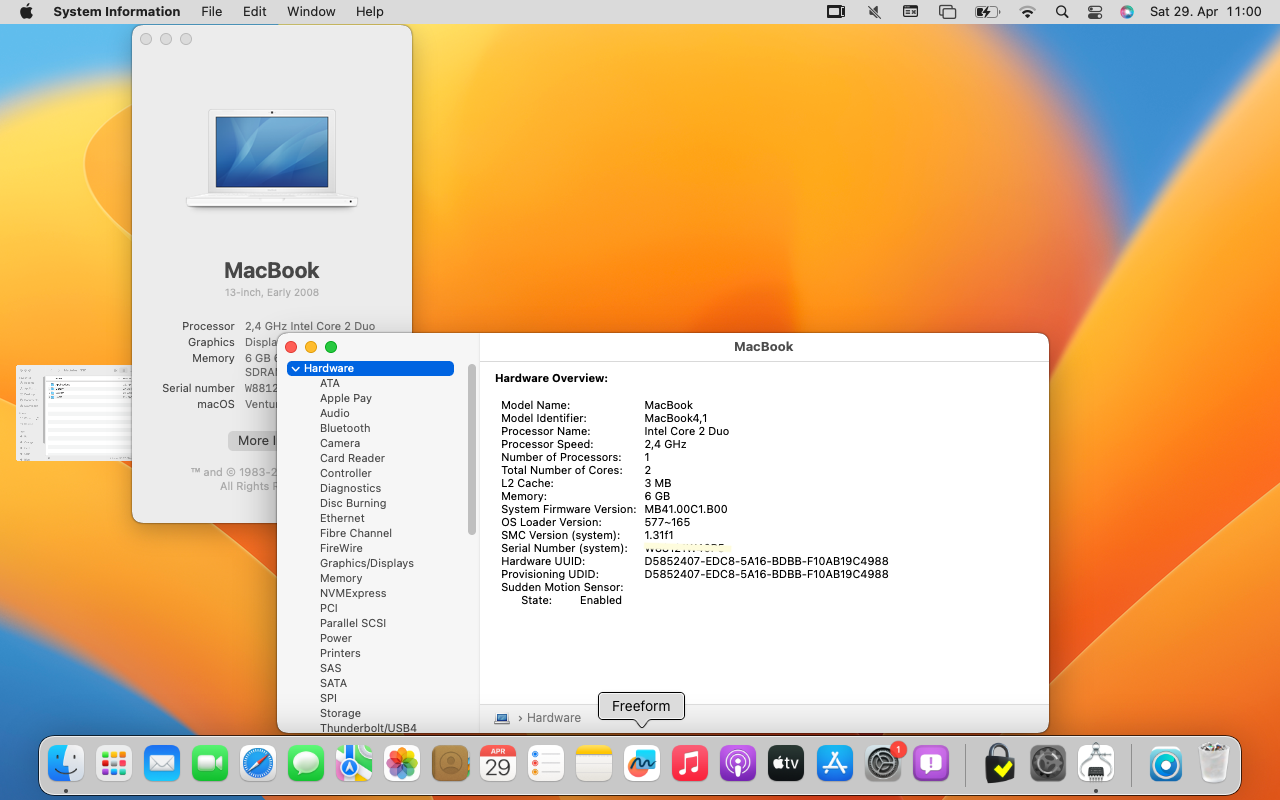Open the Edit menu
Viewport: 1280px width, 800px height.
click(x=255, y=12)
